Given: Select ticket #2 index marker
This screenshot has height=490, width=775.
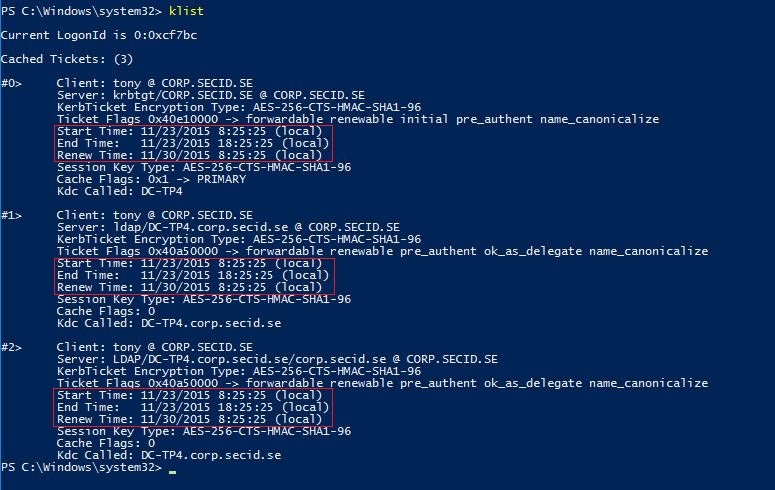Looking at the screenshot, I should point(11,347).
